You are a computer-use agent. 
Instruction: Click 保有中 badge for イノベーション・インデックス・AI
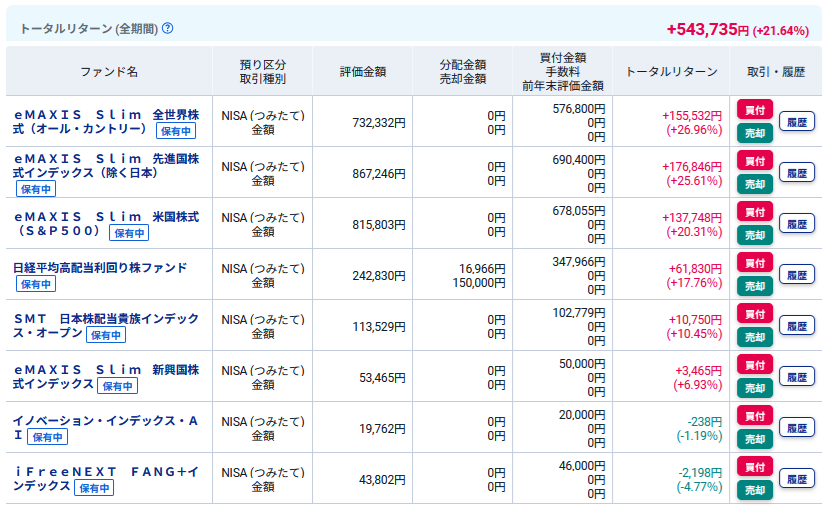point(48,437)
